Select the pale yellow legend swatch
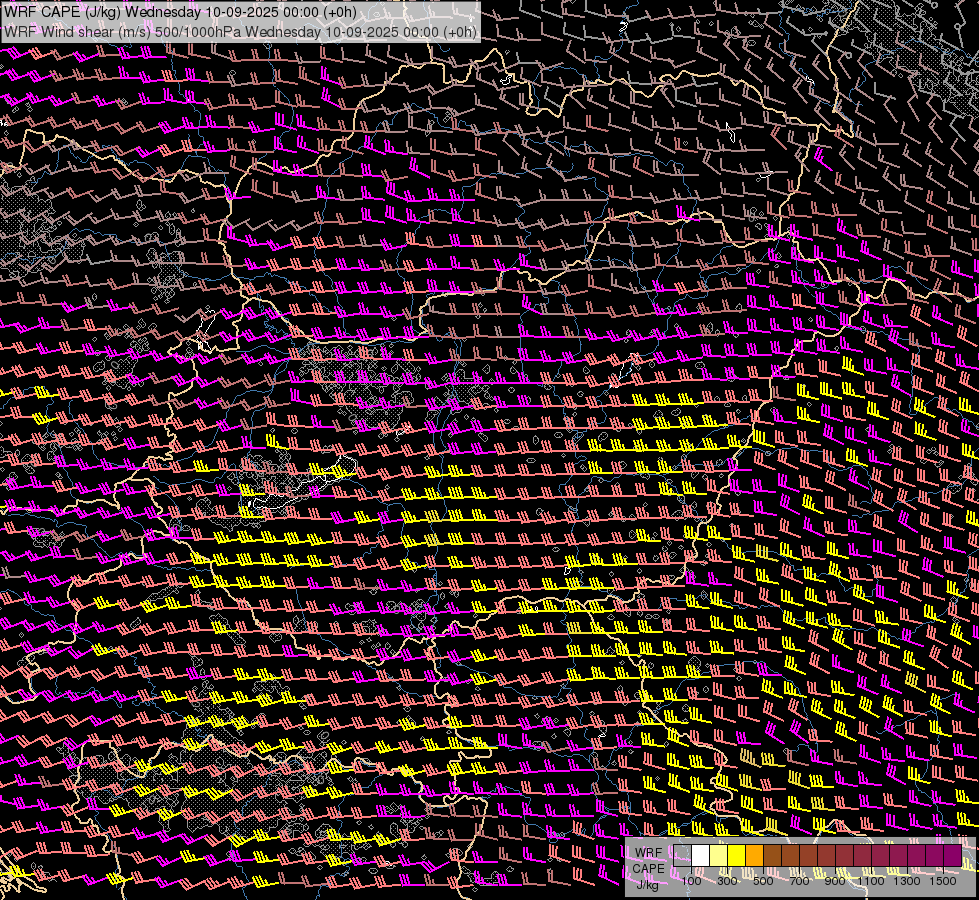Viewport: 979px width, 900px height. click(x=718, y=856)
